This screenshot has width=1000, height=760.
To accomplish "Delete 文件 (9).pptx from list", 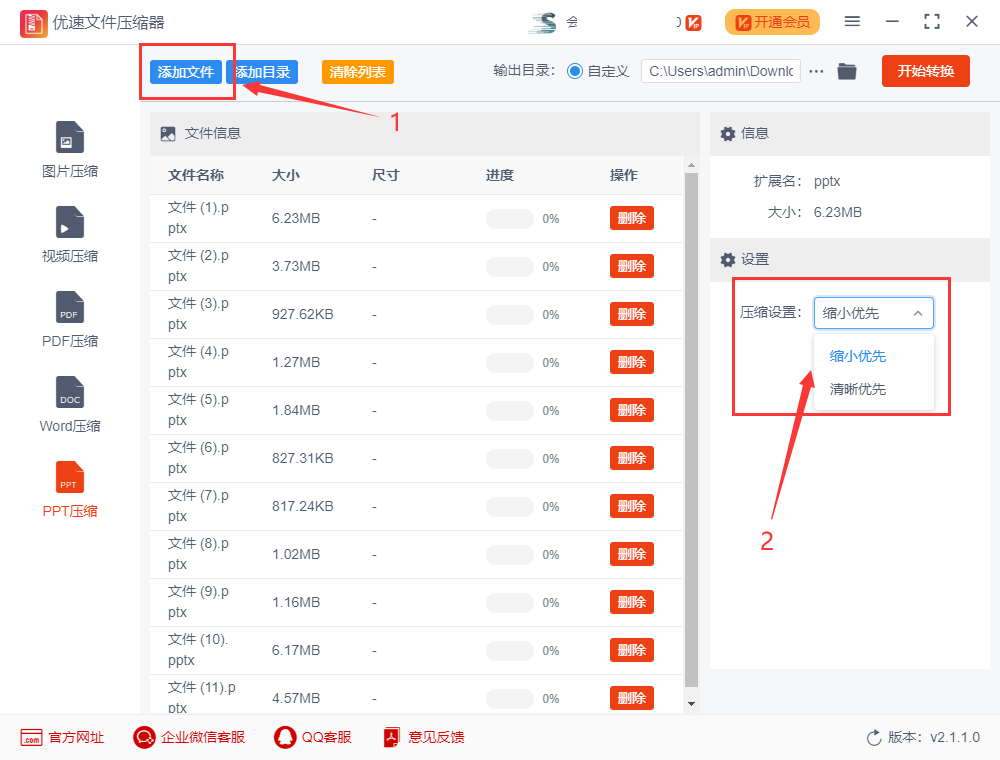I will click(631, 602).
